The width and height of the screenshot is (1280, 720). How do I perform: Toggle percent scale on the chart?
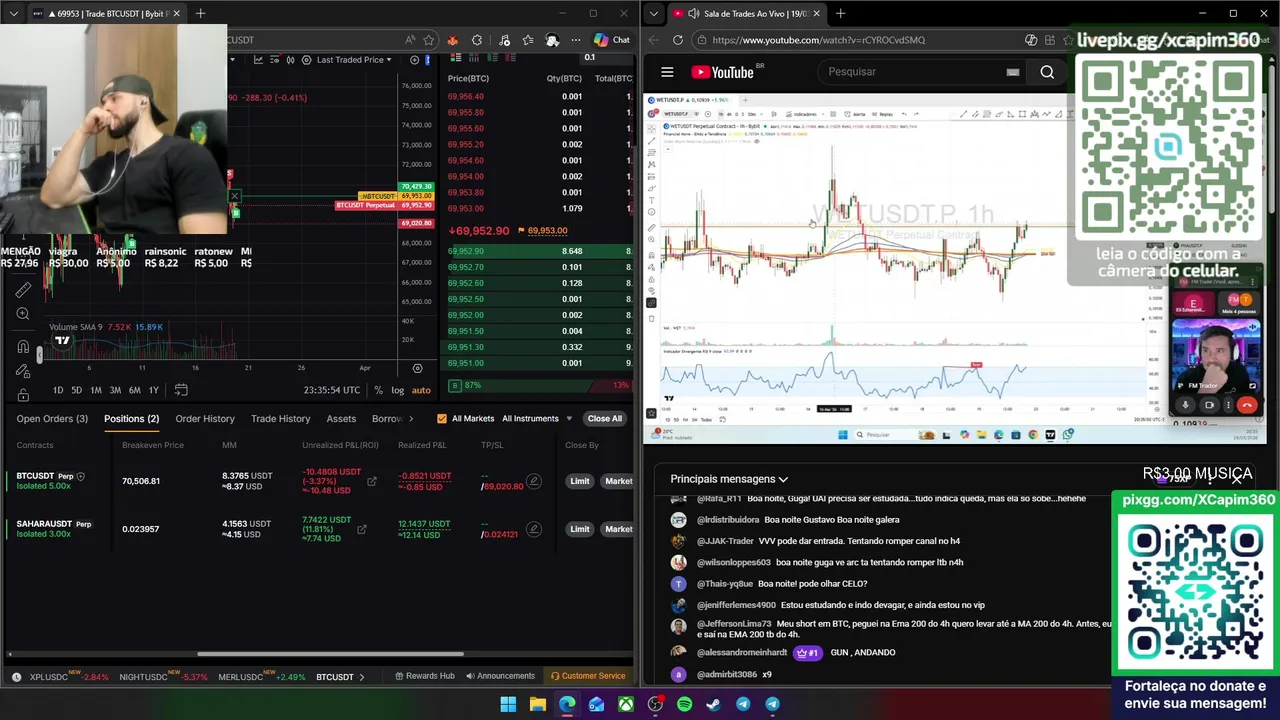[378, 390]
